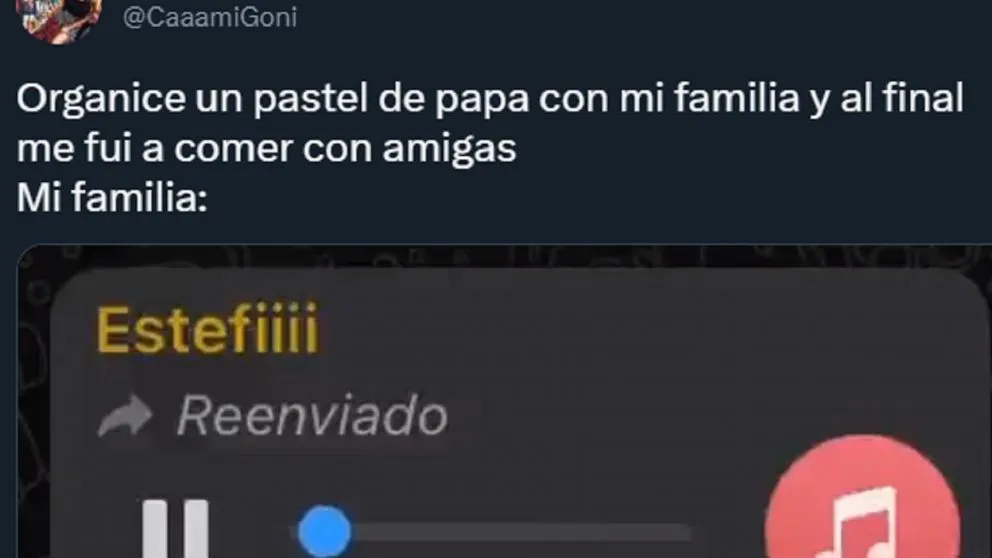Click the dark chat wallpaper background
Viewport: 992px width, 558px height.
click(506, 255)
